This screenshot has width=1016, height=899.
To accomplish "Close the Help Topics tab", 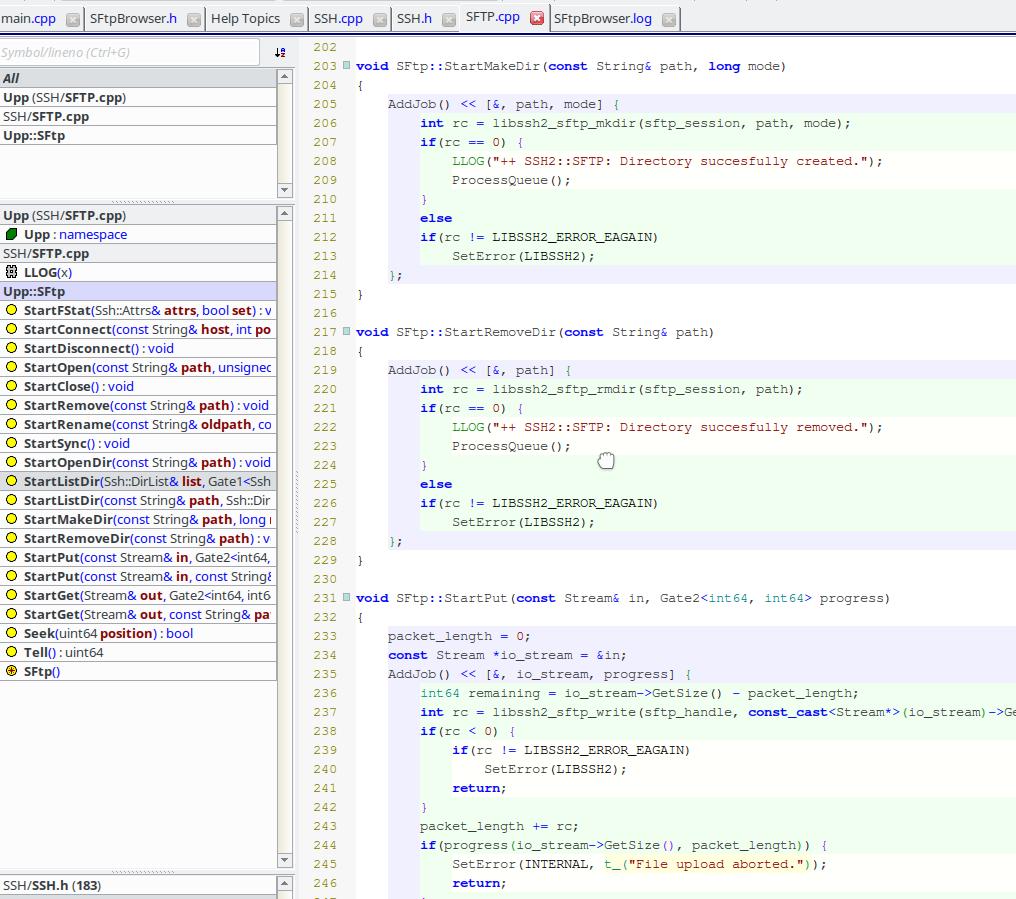I will click(x=297, y=19).
